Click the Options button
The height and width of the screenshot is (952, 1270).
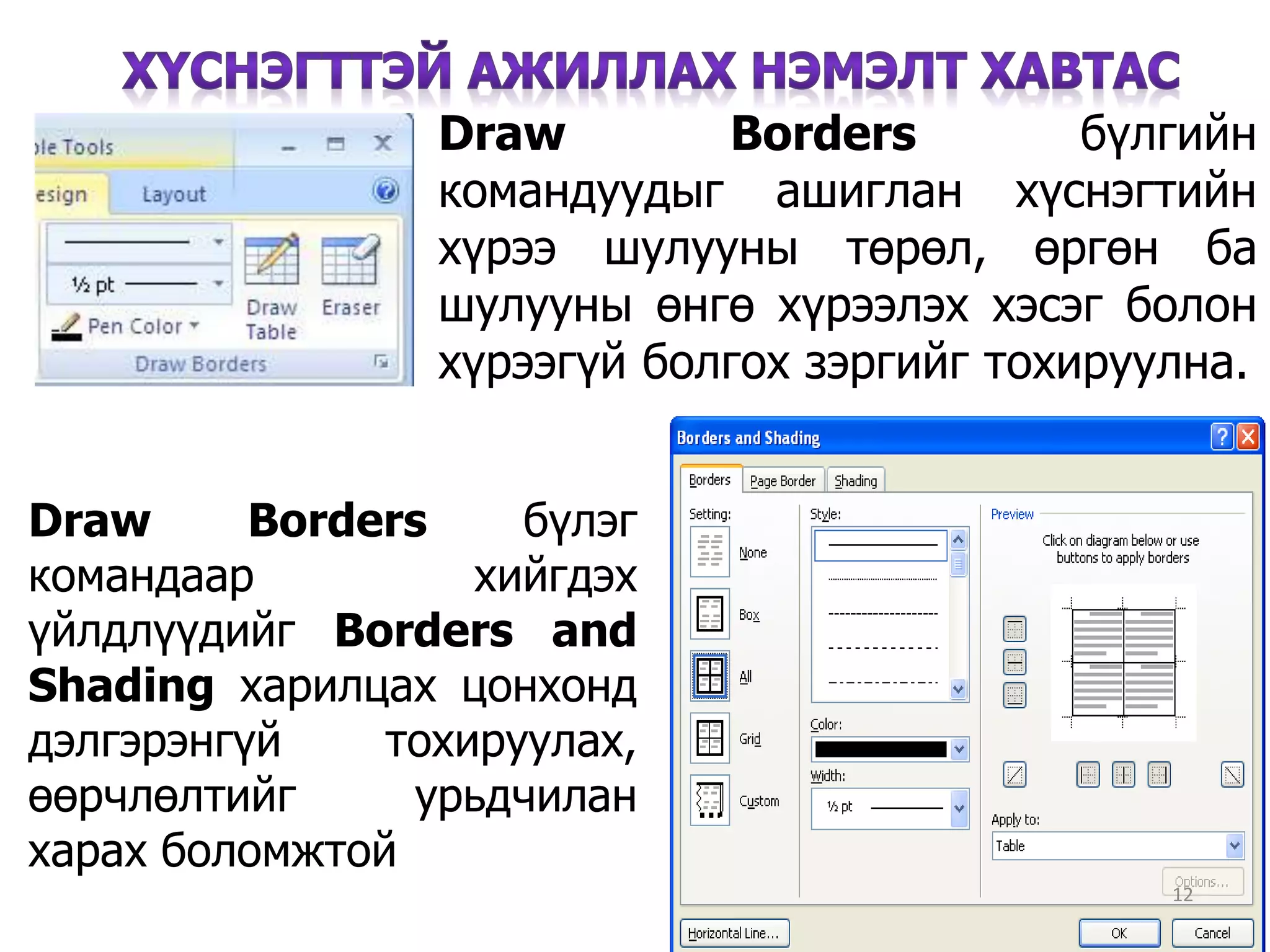[x=1202, y=882]
